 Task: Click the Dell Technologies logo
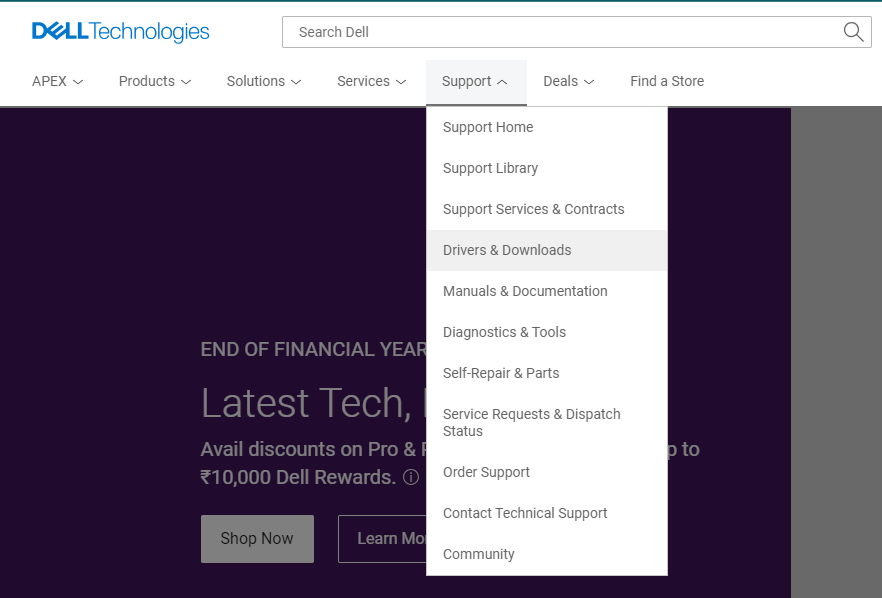120,31
